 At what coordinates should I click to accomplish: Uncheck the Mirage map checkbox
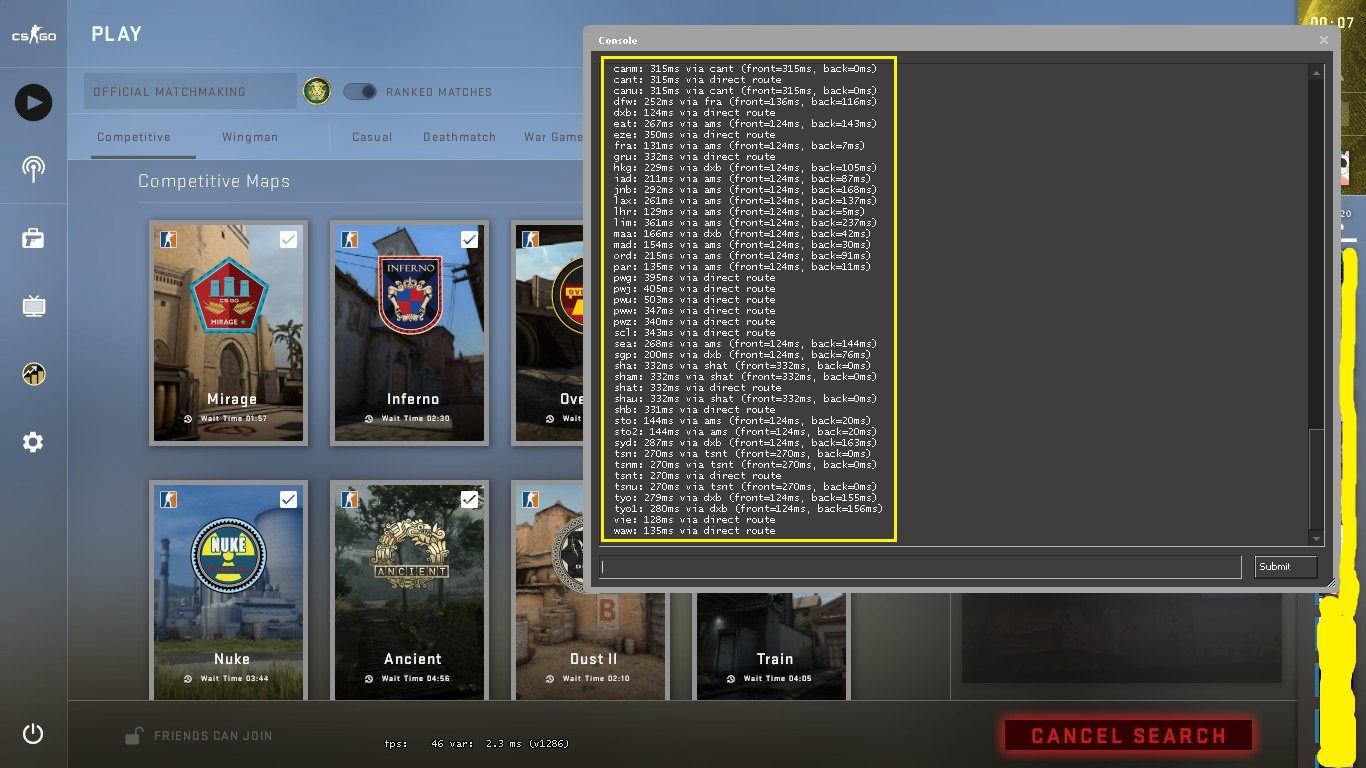pos(288,239)
